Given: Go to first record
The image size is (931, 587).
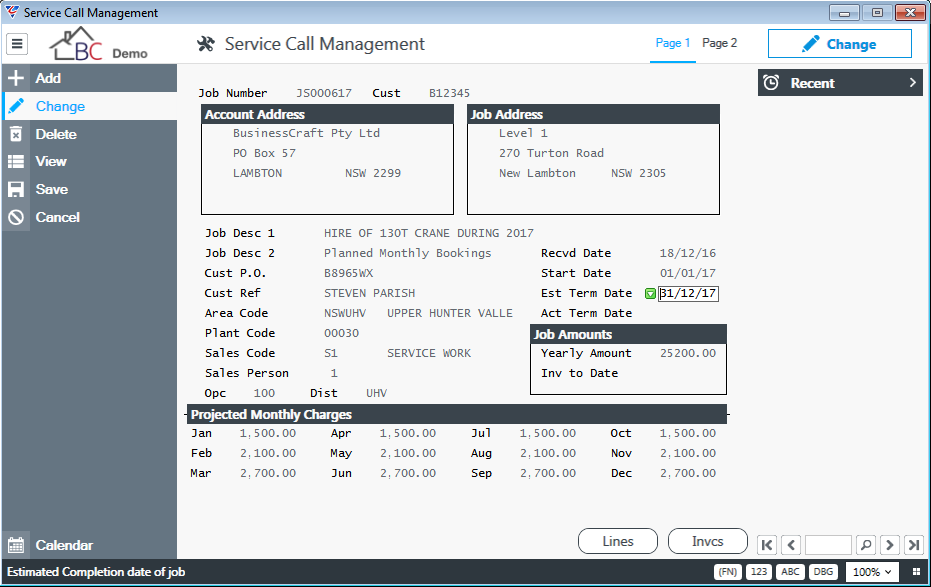Looking at the screenshot, I should pos(767,544).
